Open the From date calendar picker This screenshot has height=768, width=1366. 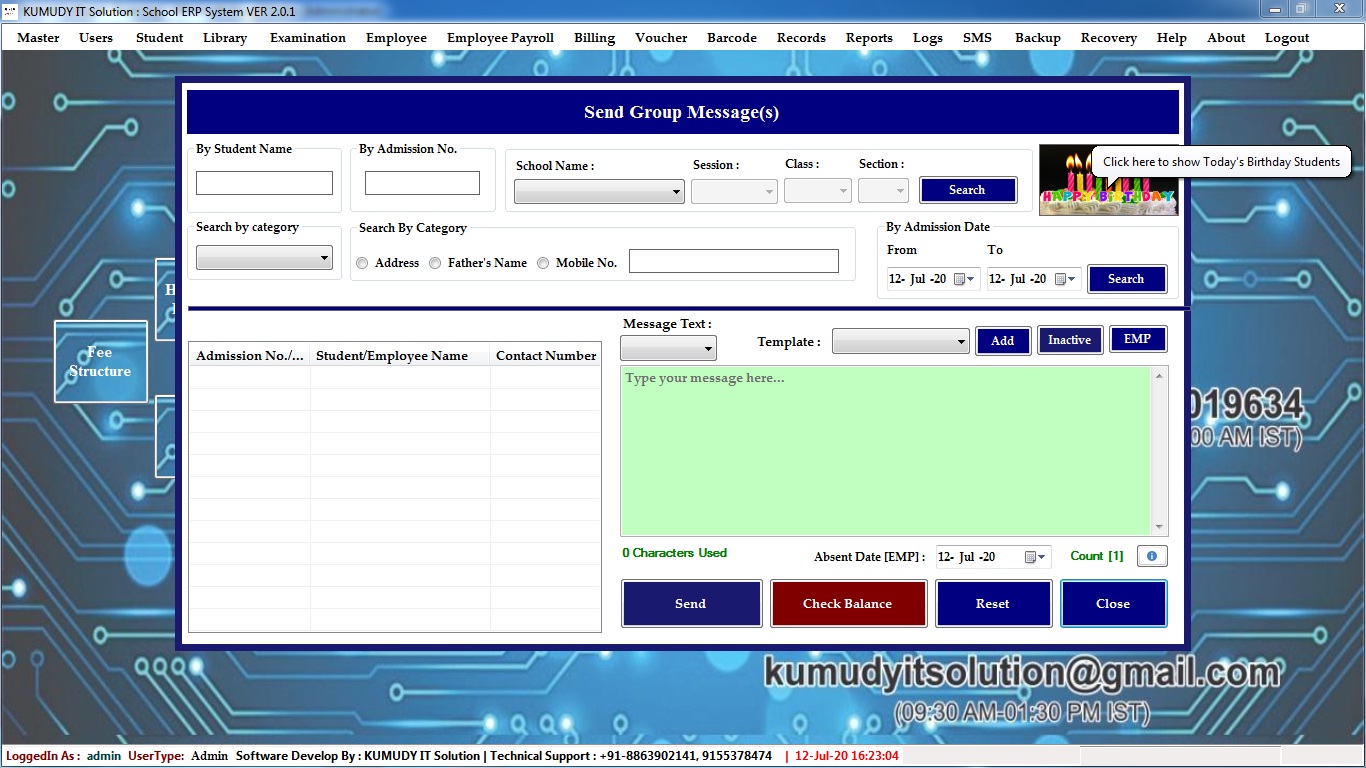click(x=964, y=279)
